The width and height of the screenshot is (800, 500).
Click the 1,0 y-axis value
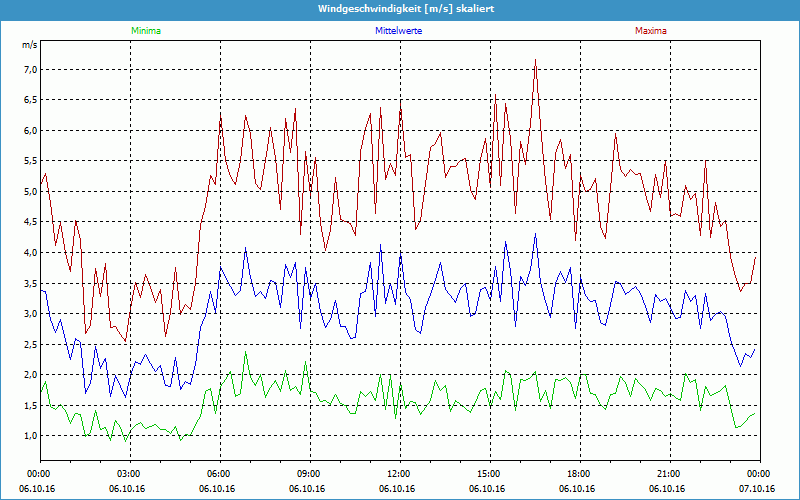pyautogui.click(x=31, y=436)
